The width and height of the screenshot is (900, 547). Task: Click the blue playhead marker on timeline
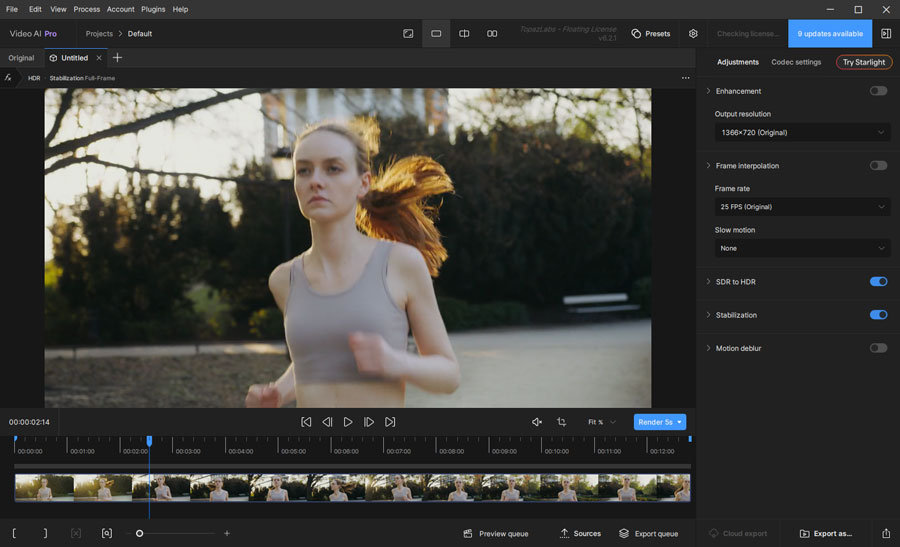click(x=149, y=440)
